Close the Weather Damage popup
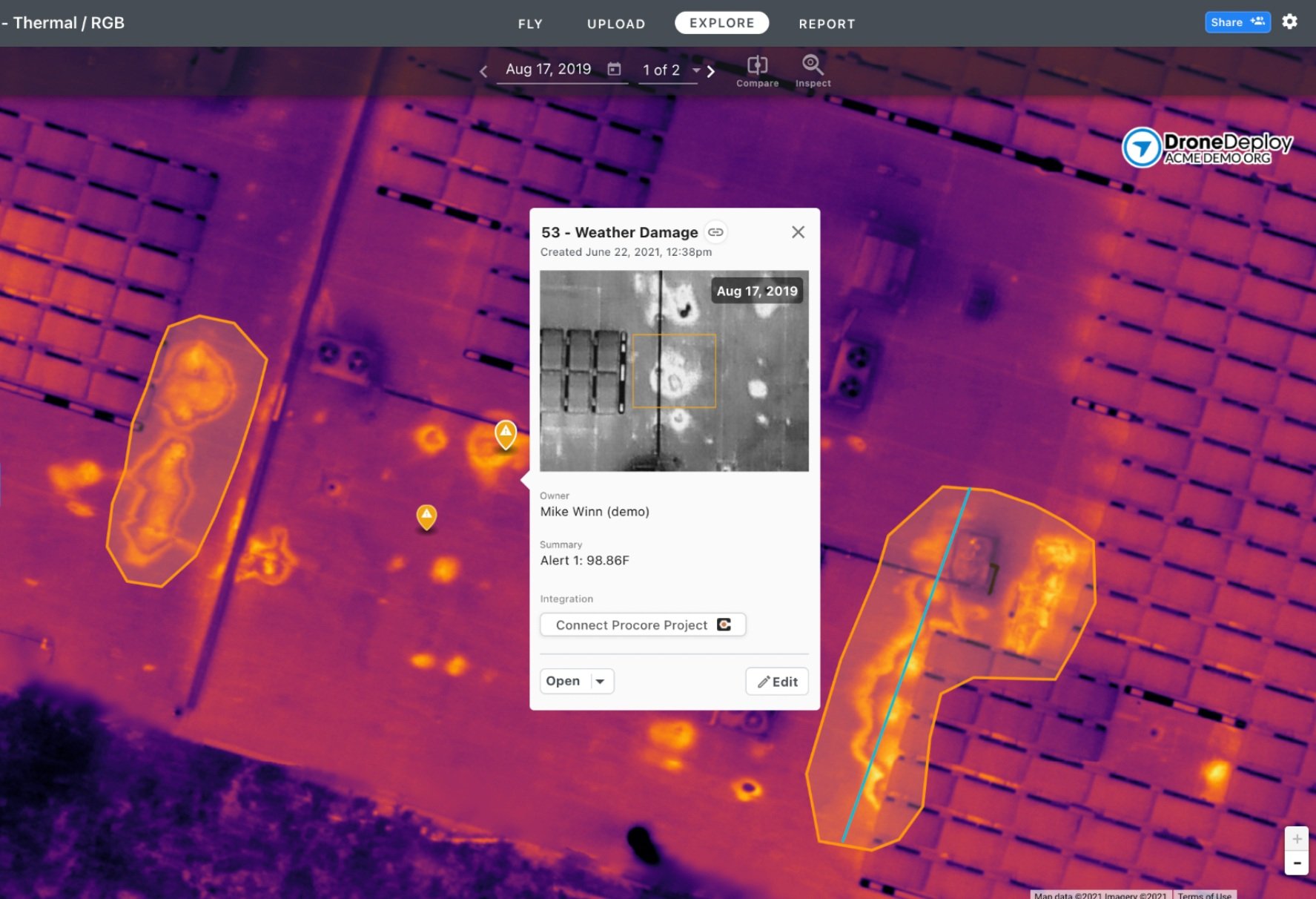The image size is (1316, 899). tap(798, 232)
